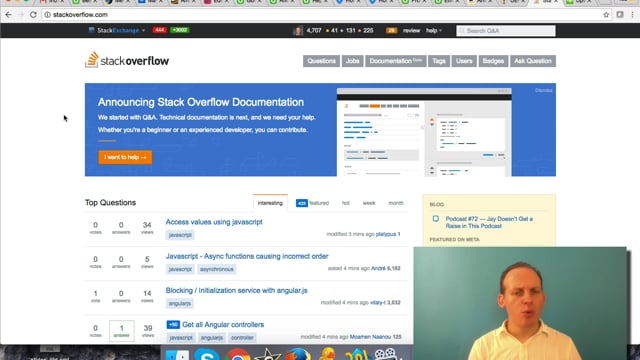
Task: Switch to the week questions tab
Action: tap(369, 203)
